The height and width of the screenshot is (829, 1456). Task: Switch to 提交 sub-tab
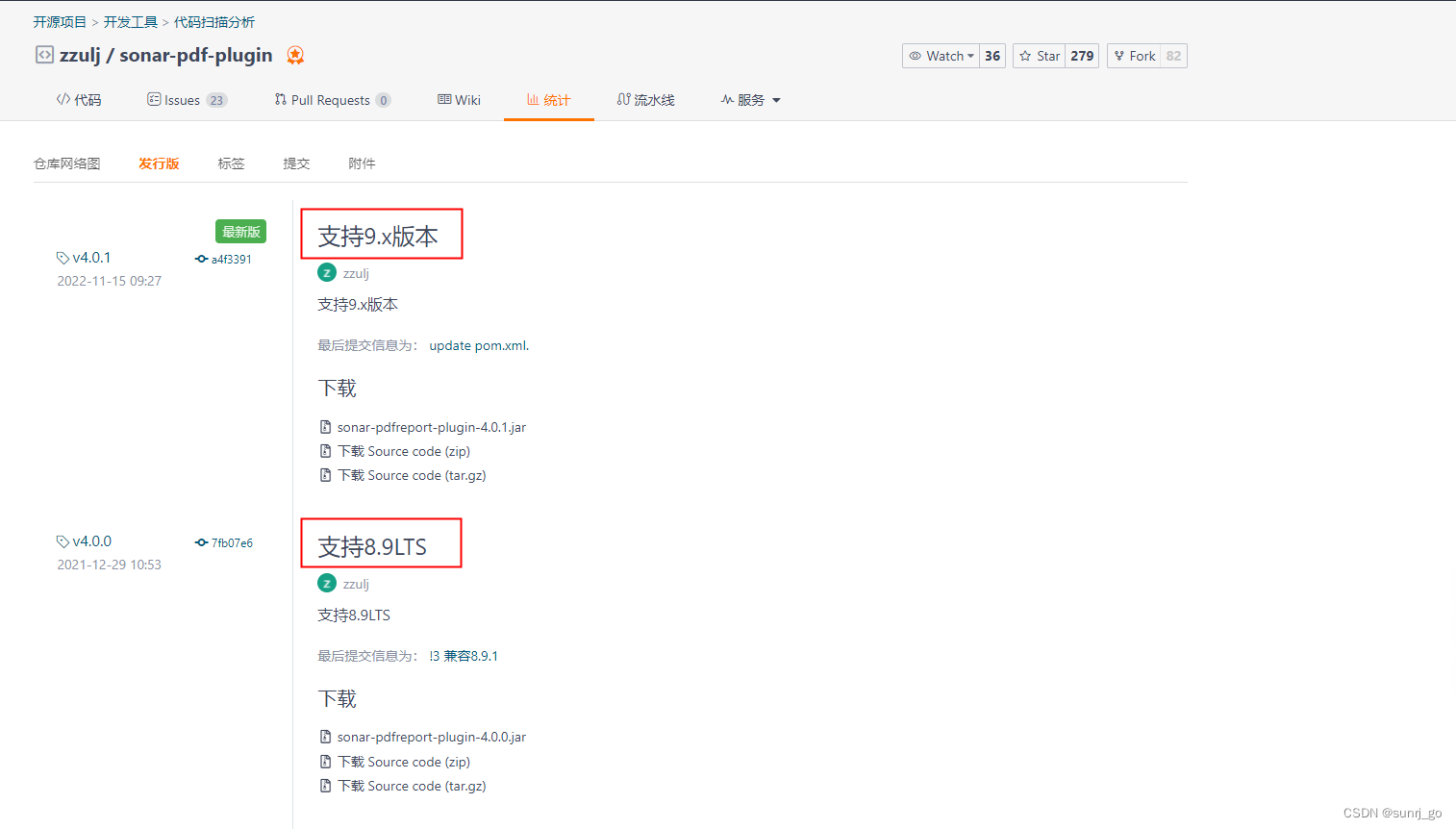pyautogui.click(x=296, y=163)
